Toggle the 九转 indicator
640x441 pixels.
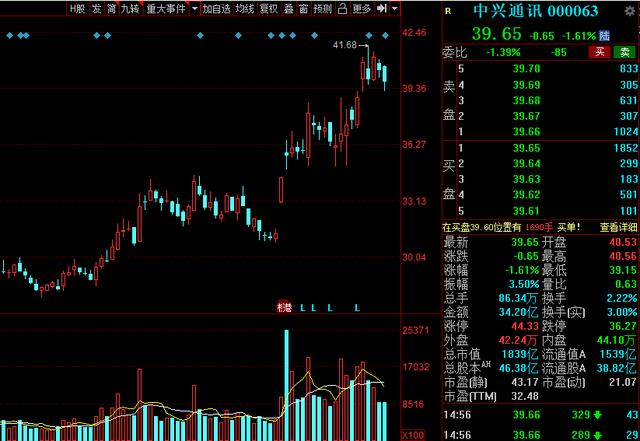click(130, 9)
